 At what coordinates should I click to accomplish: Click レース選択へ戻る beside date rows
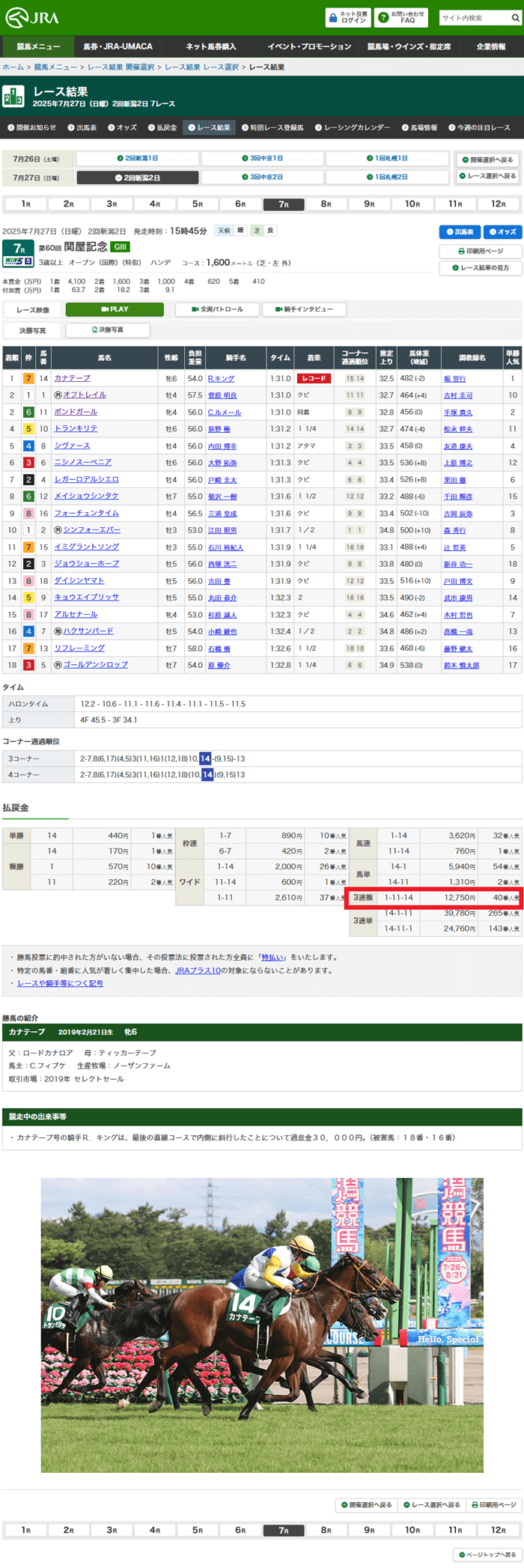(x=487, y=176)
